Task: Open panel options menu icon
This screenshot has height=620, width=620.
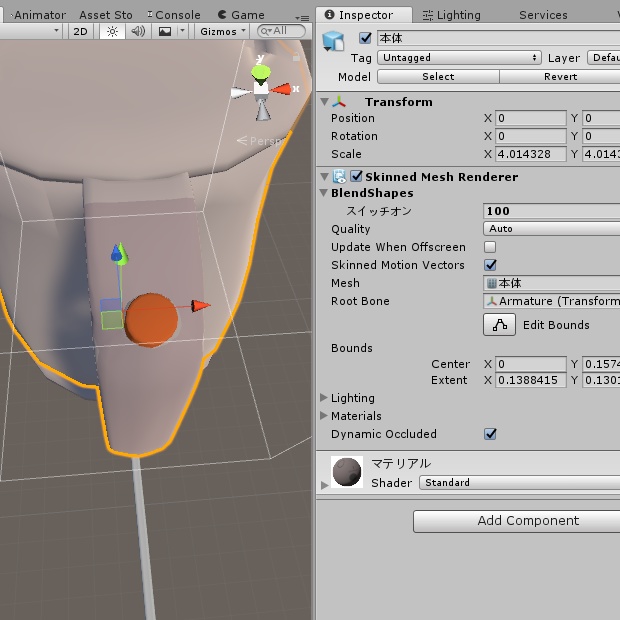Action: [302, 18]
